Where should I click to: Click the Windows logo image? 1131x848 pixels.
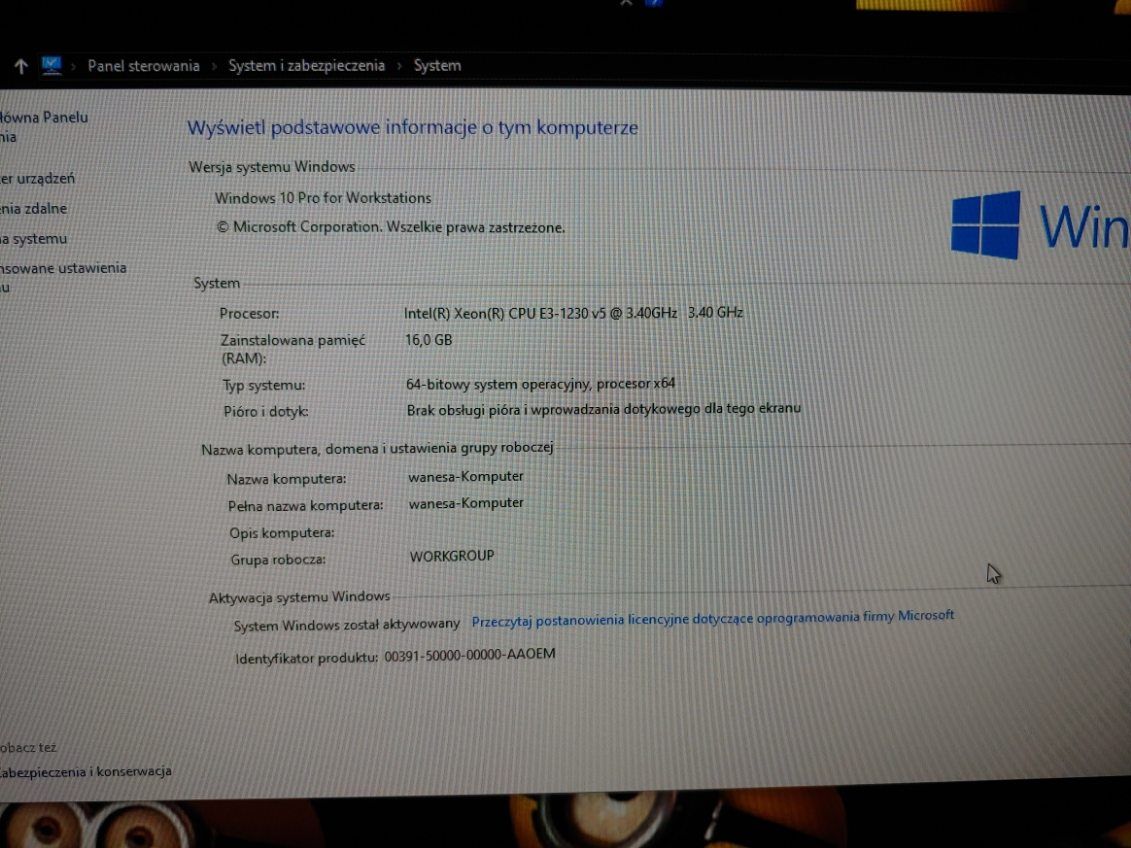click(x=985, y=225)
